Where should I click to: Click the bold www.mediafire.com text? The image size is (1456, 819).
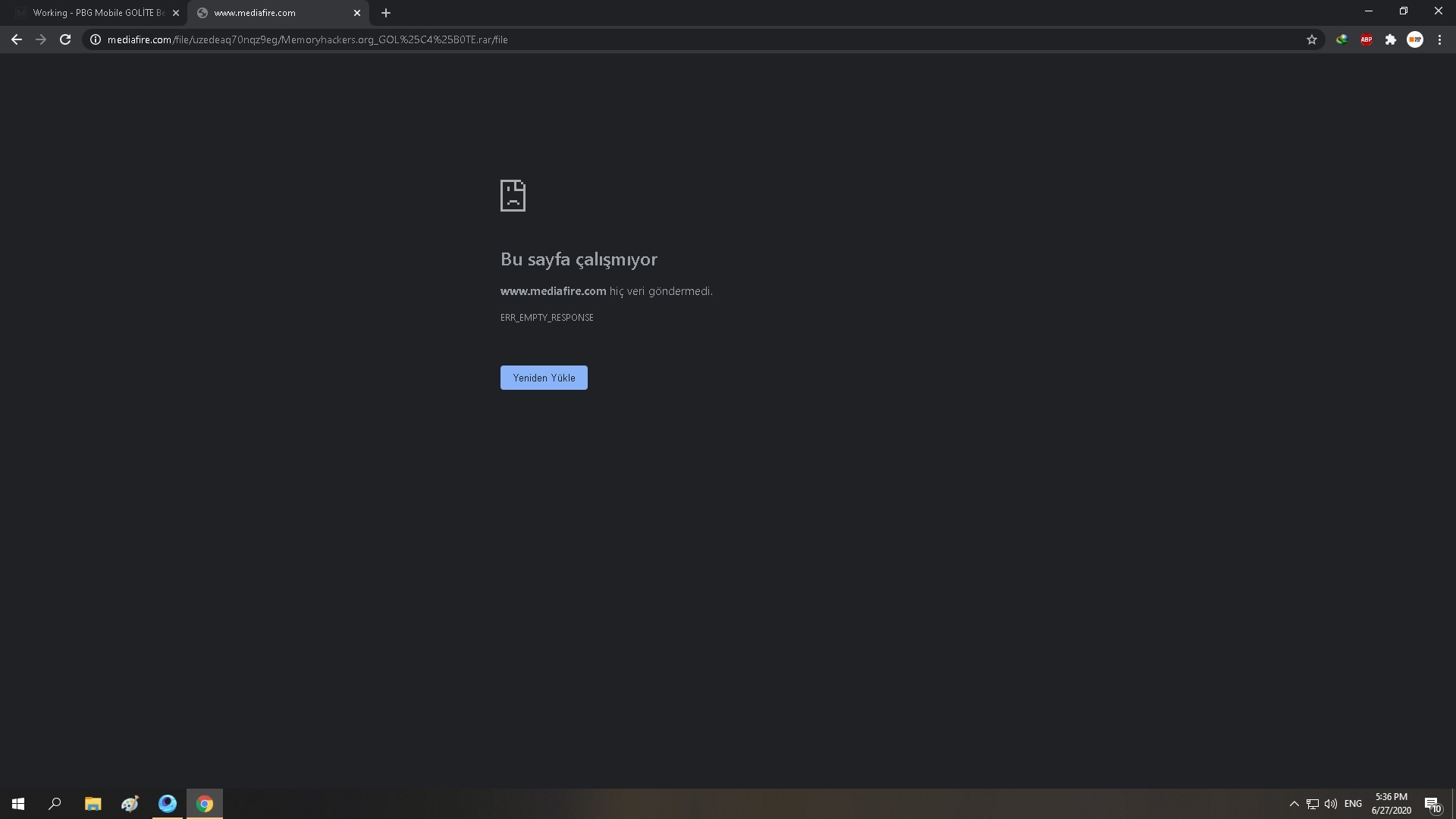tap(553, 291)
